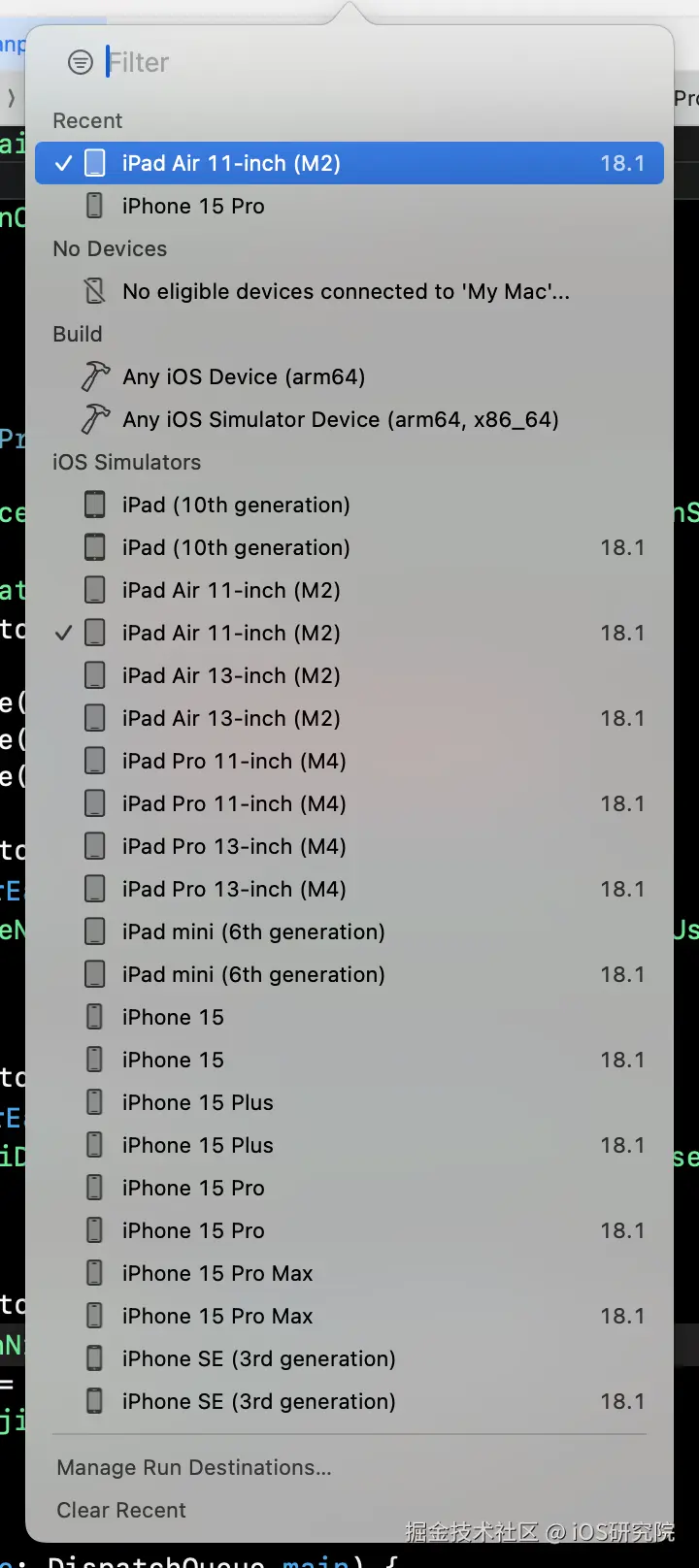The width and height of the screenshot is (699, 1568).
Task: Click phone icon of iPhone 15 18.1 simulator
Action: click(x=94, y=1060)
